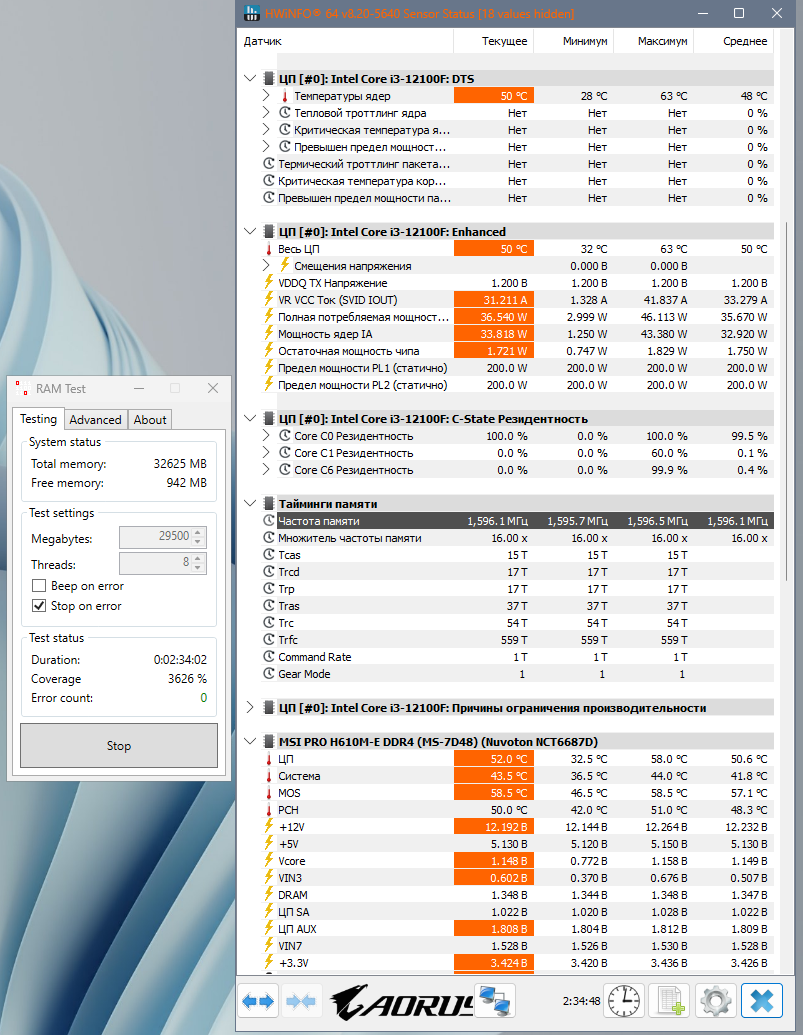
Task: Expand the Тепловой троттлинг ядра row
Action: 266,113
